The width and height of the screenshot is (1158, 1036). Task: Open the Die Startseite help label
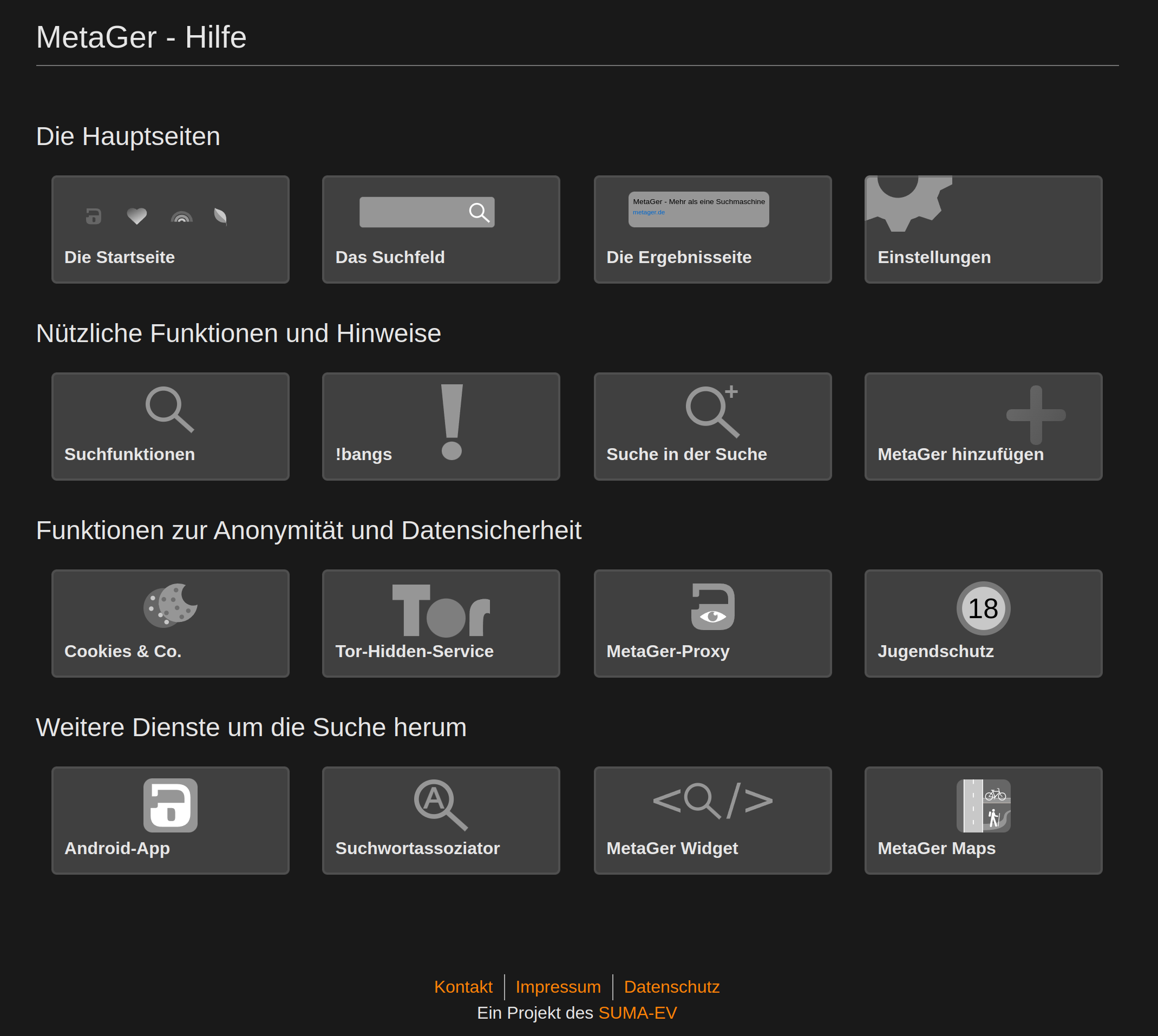[x=120, y=257]
